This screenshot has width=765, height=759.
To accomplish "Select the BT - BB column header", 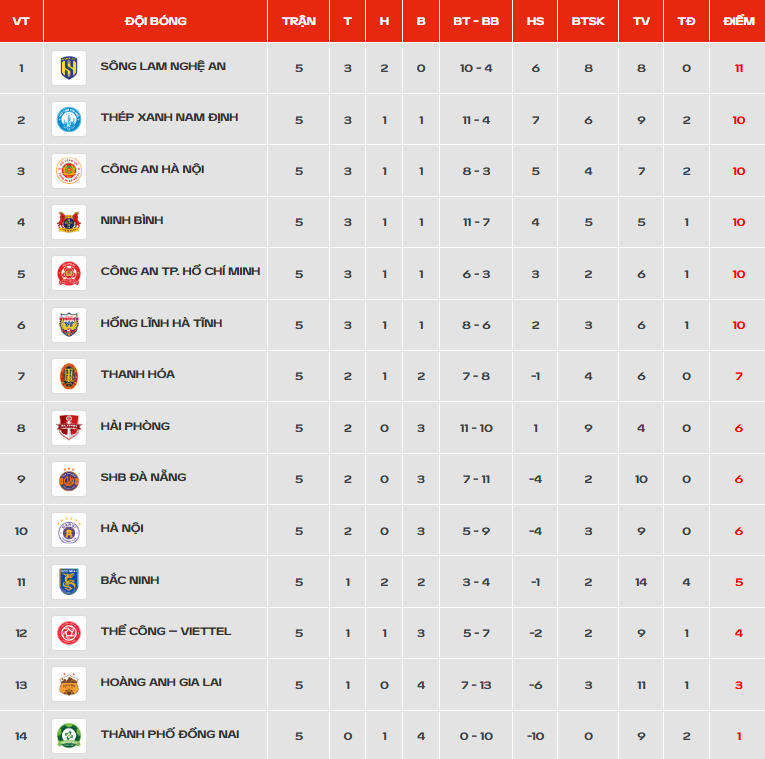I will point(476,21).
